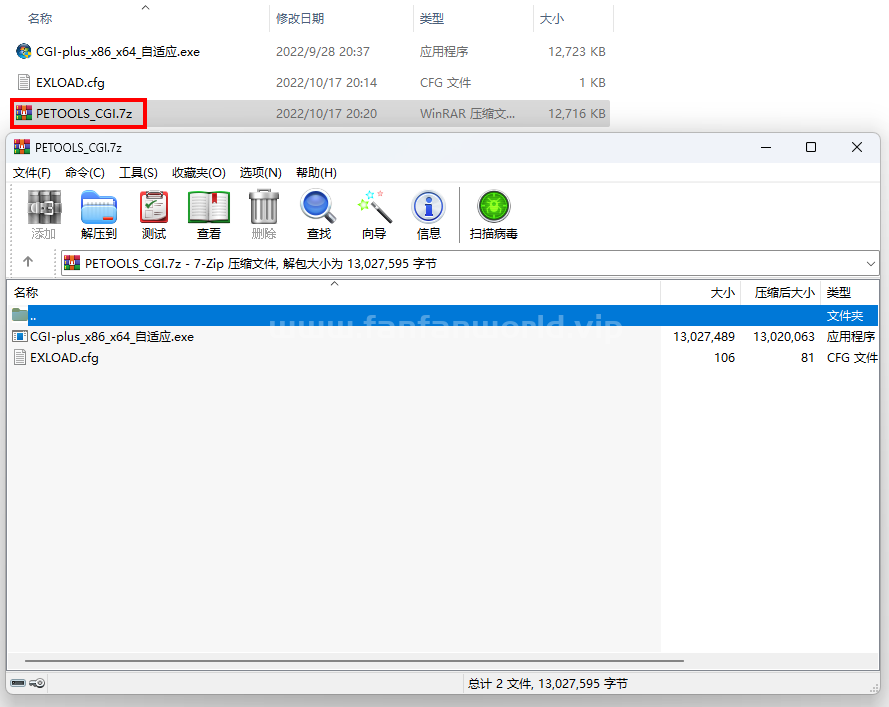Click the 扫描病毒 (Scan virus) icon

click(x=493, y=215)
